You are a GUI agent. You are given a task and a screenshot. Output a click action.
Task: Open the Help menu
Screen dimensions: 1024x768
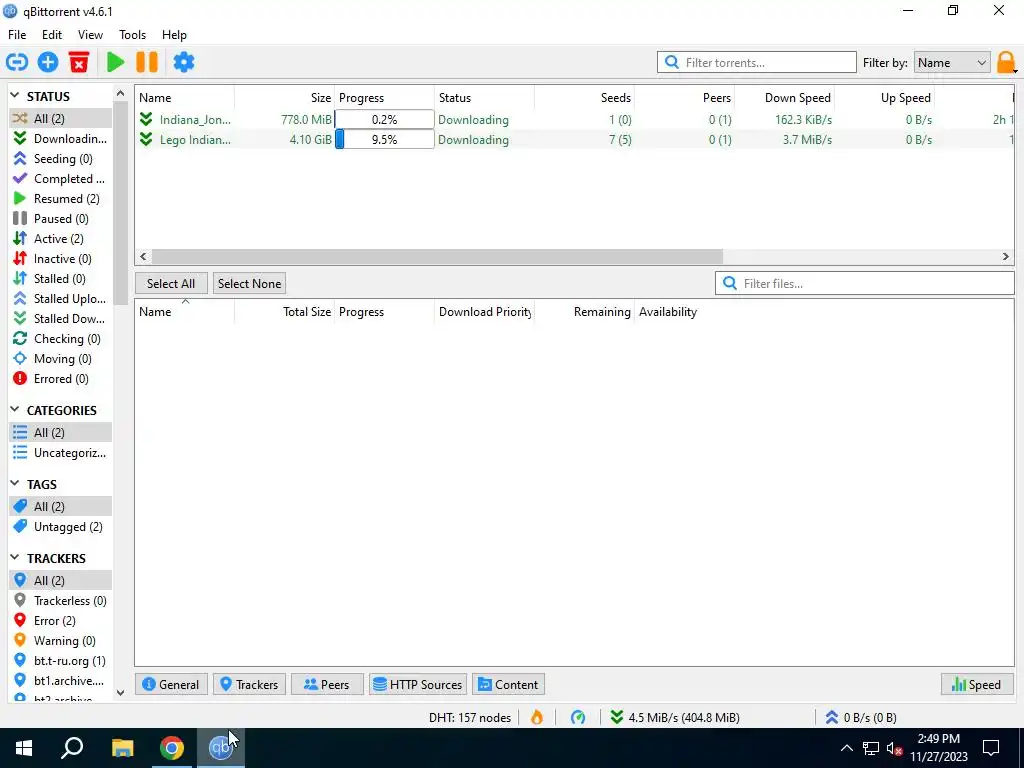click(x=174, y=35)
